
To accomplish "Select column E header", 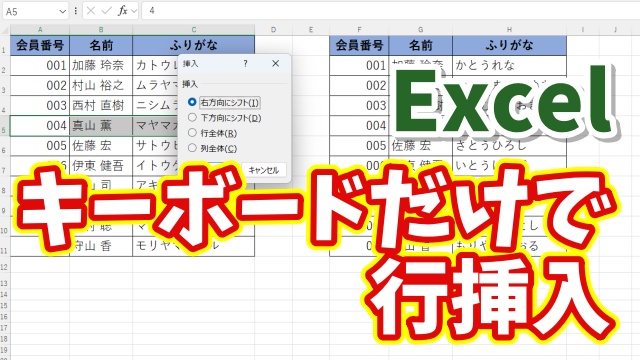I will (x=311, y=30).
